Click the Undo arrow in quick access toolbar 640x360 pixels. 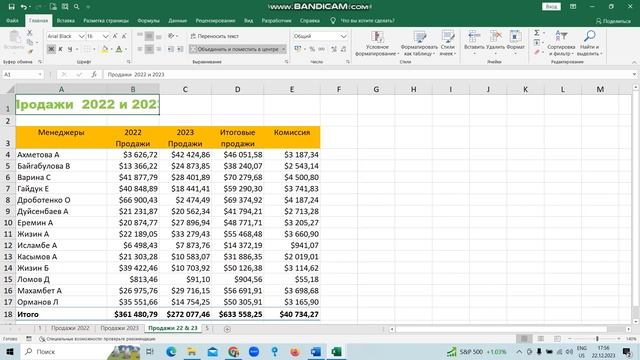pos(24,7)
